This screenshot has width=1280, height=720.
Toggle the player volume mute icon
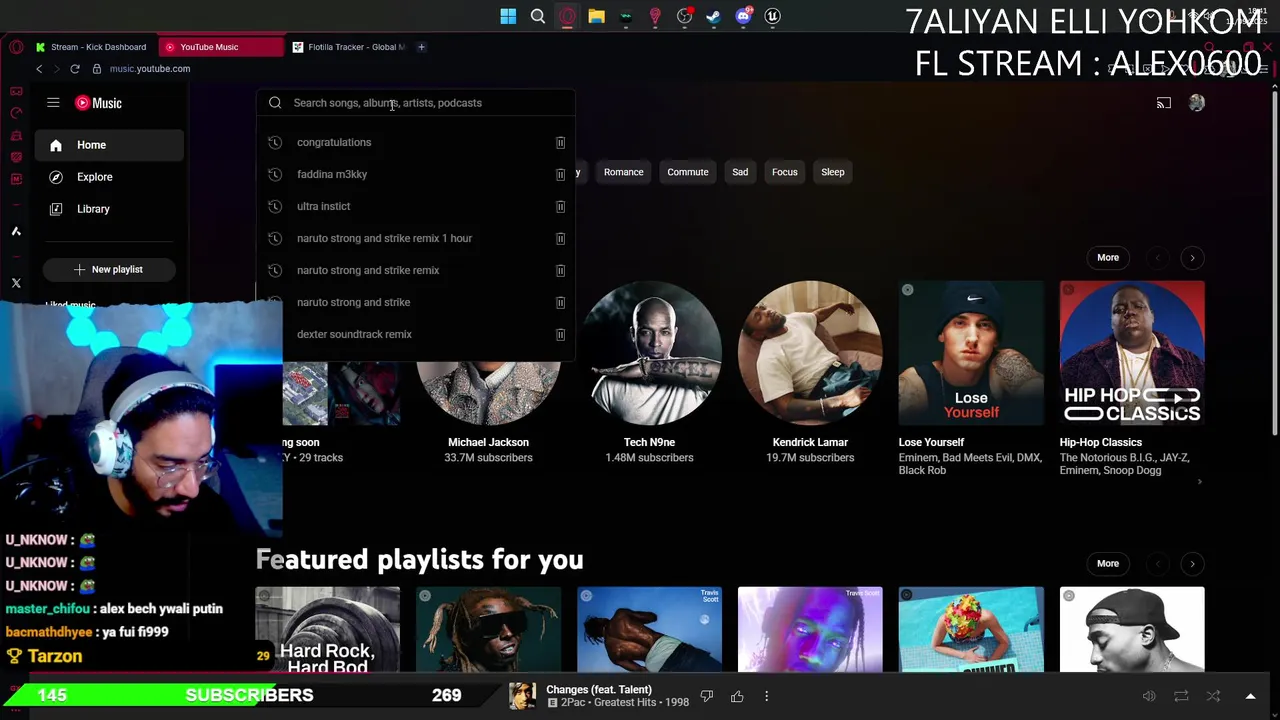coord(1149,696)
